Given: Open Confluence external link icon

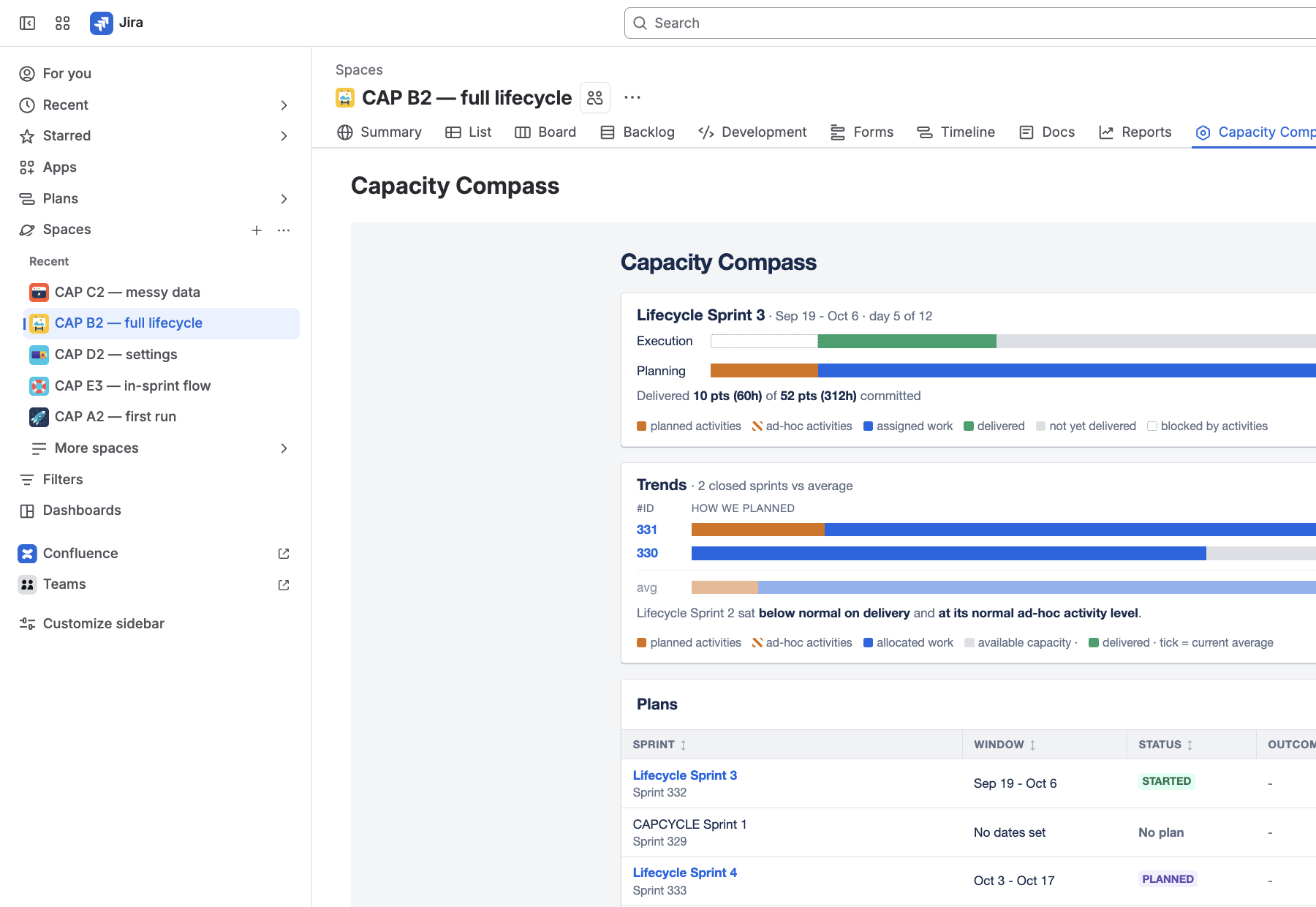Looking at the screenshot, I should pyautogui.click(x=284, y=554).
